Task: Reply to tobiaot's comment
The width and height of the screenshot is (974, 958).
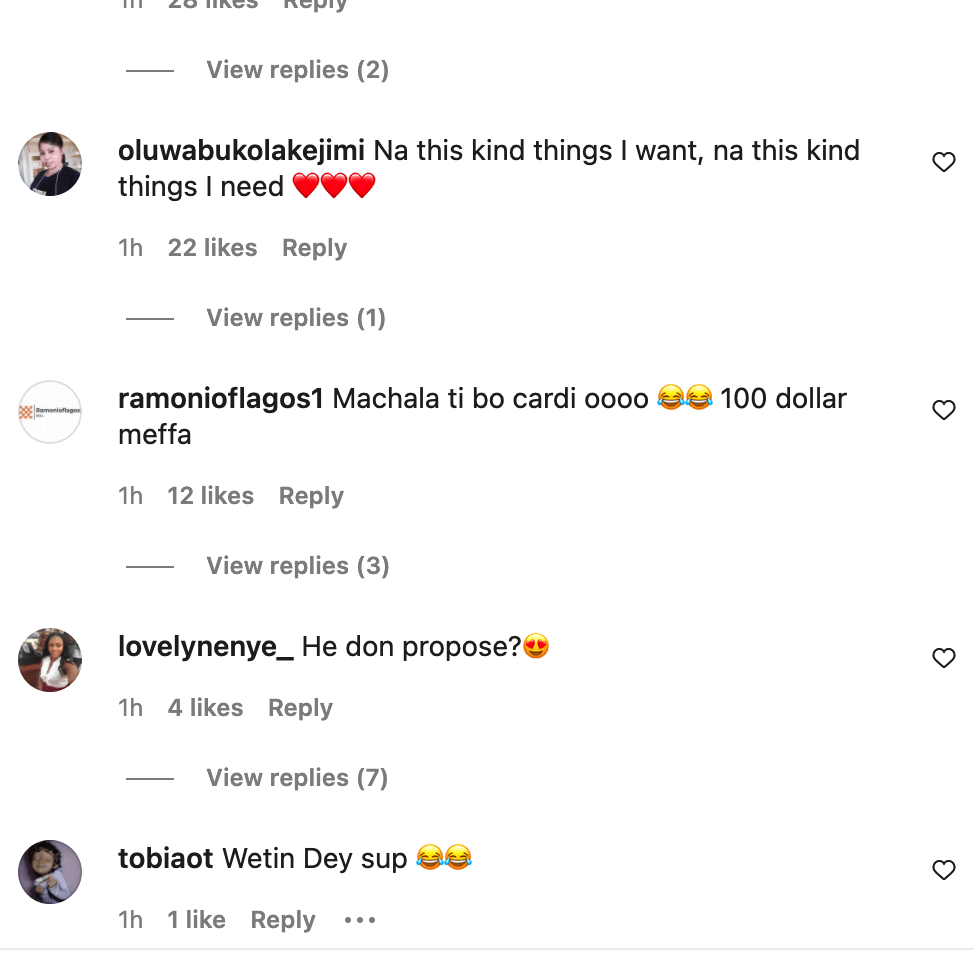Action: [x=283, y=920]
